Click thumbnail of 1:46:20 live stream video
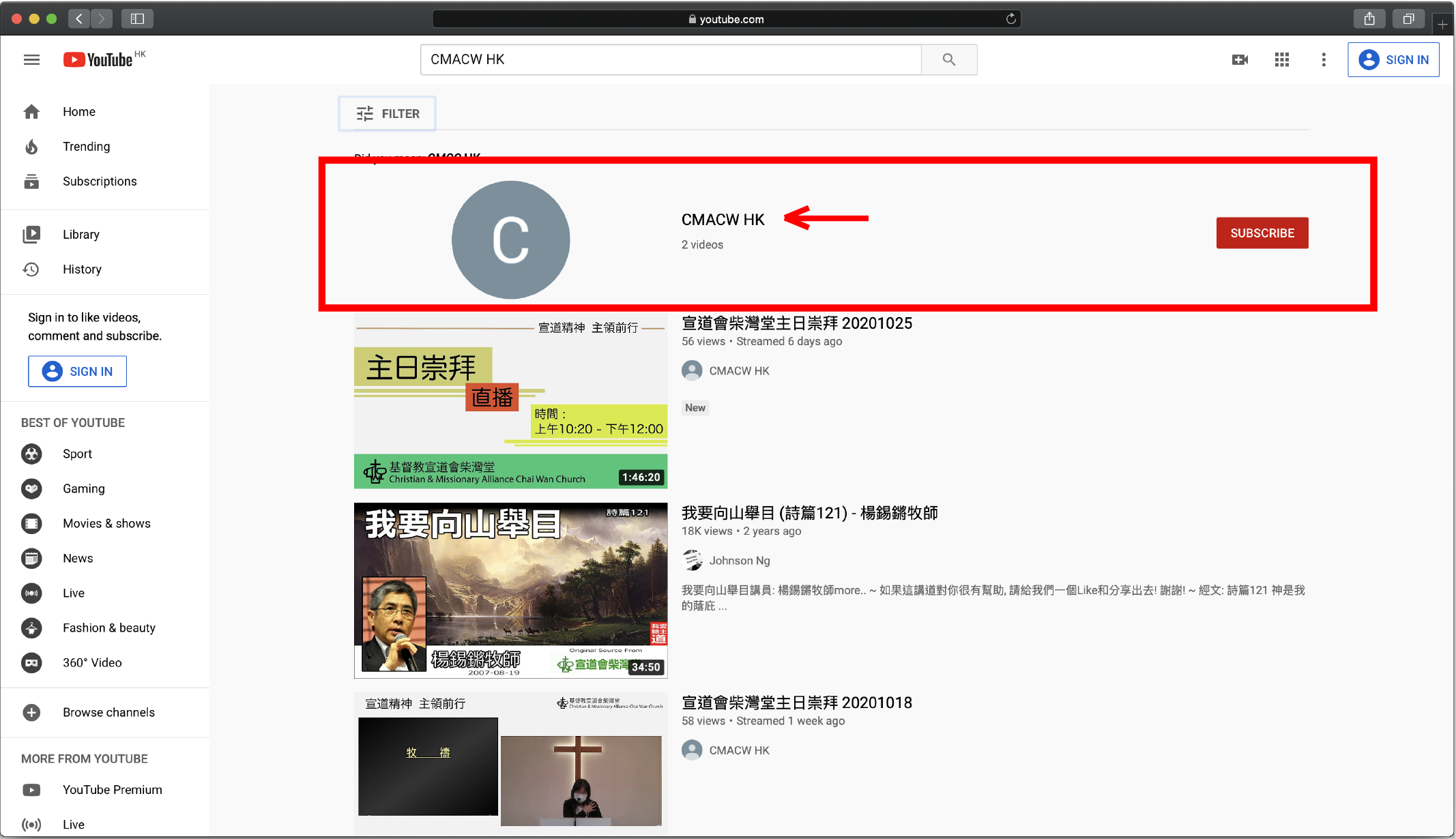The width and height of the screenshot is (1456, 839). [x=510, y=401]
